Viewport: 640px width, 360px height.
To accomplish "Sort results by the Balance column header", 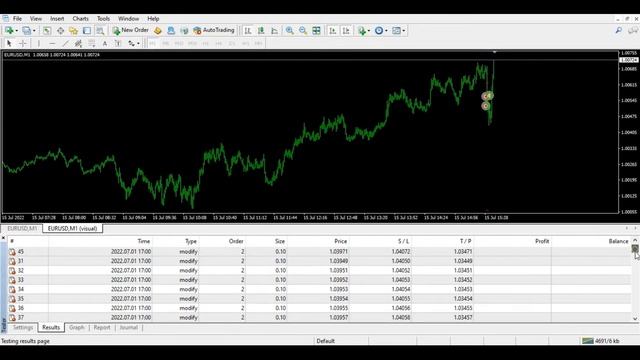I will tap(591, 241).
